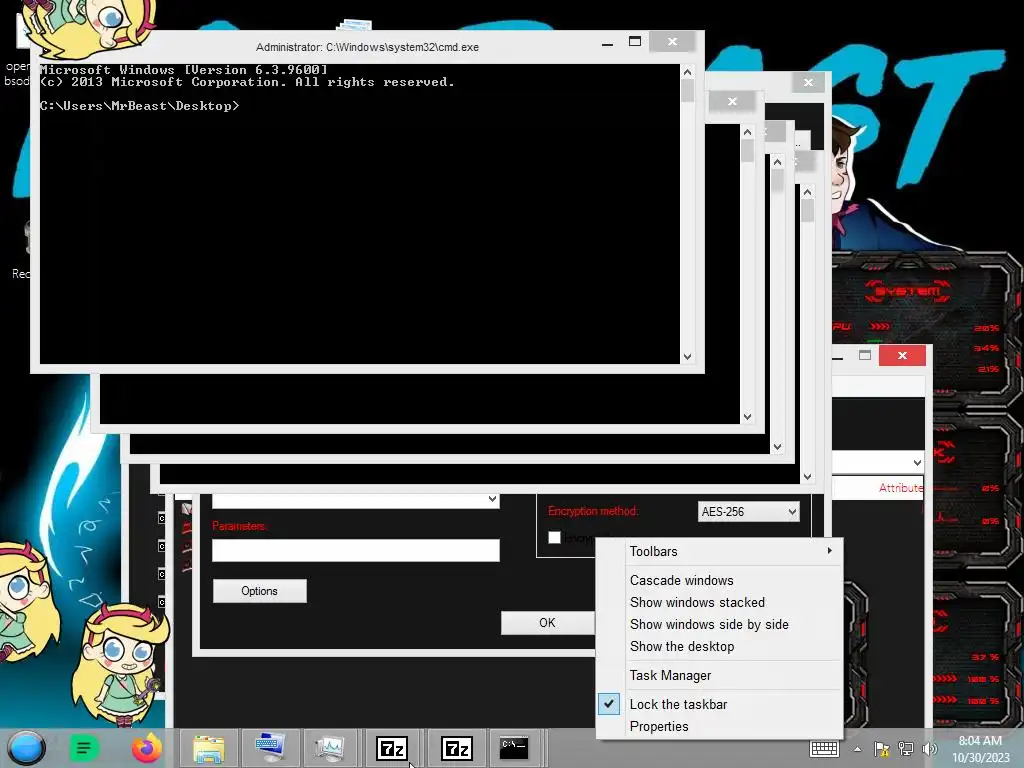
Task: Open the Toolbars submenu
Action: tap(720, 551)
